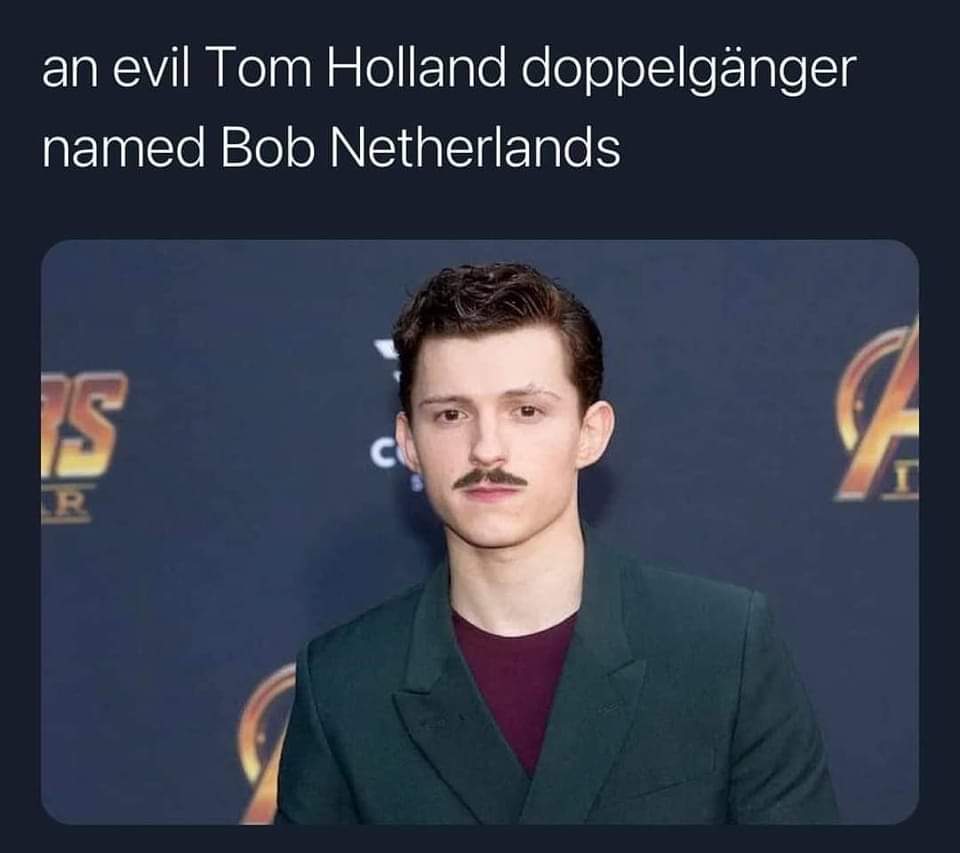Image resolution: width=960 pixels, height=853 pixels.
Task: Click the word "named" in the second line
Action: coord(123,151)
